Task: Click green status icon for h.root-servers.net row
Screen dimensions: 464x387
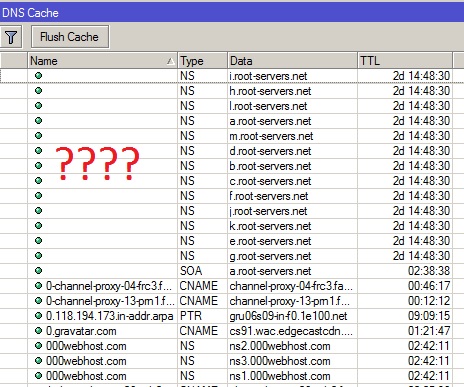Action: click(x=38, y=91)
